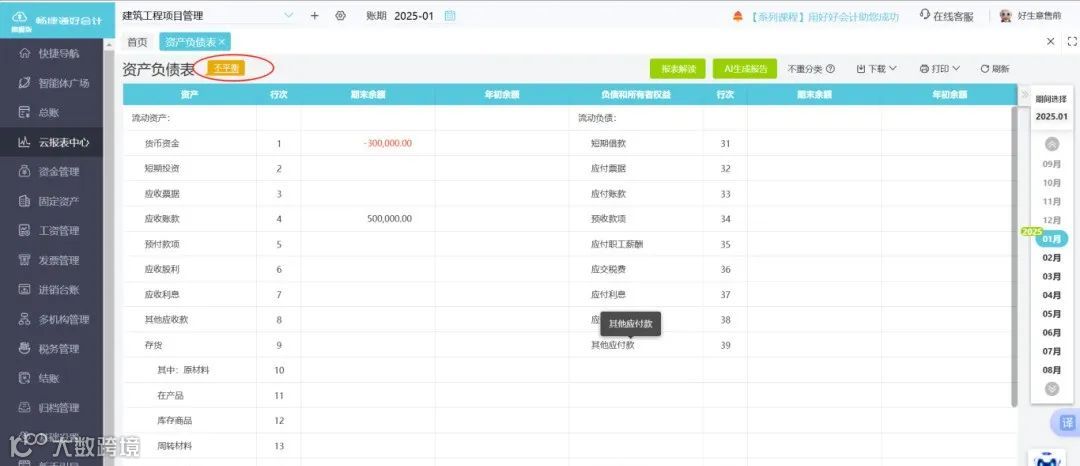Click the 存货 row label
The height and width of the screenshot is (466, 1080).
(x=153, y=345)
